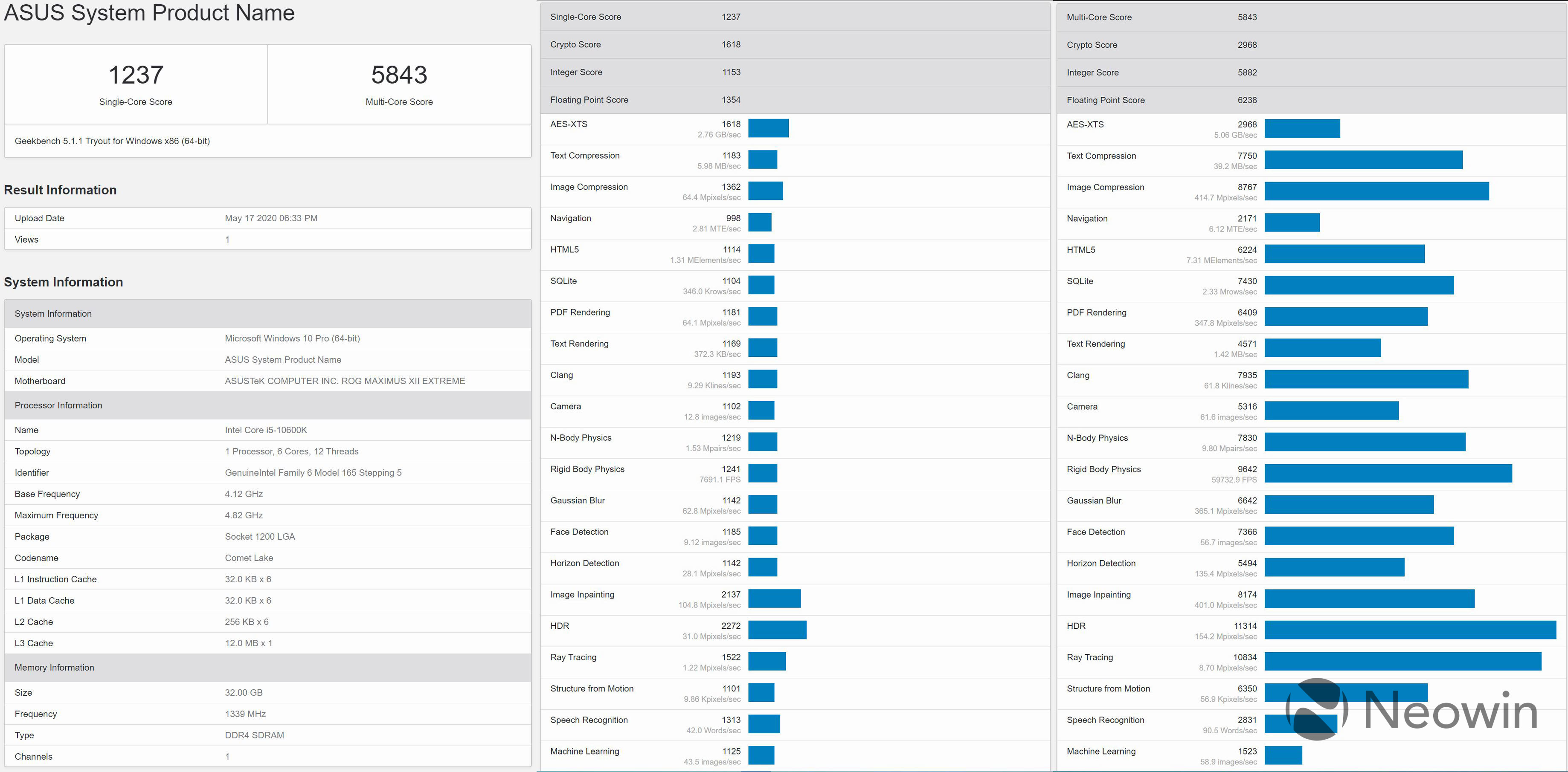Click multi-core Machine Learning score 1523

(1247, 751)
